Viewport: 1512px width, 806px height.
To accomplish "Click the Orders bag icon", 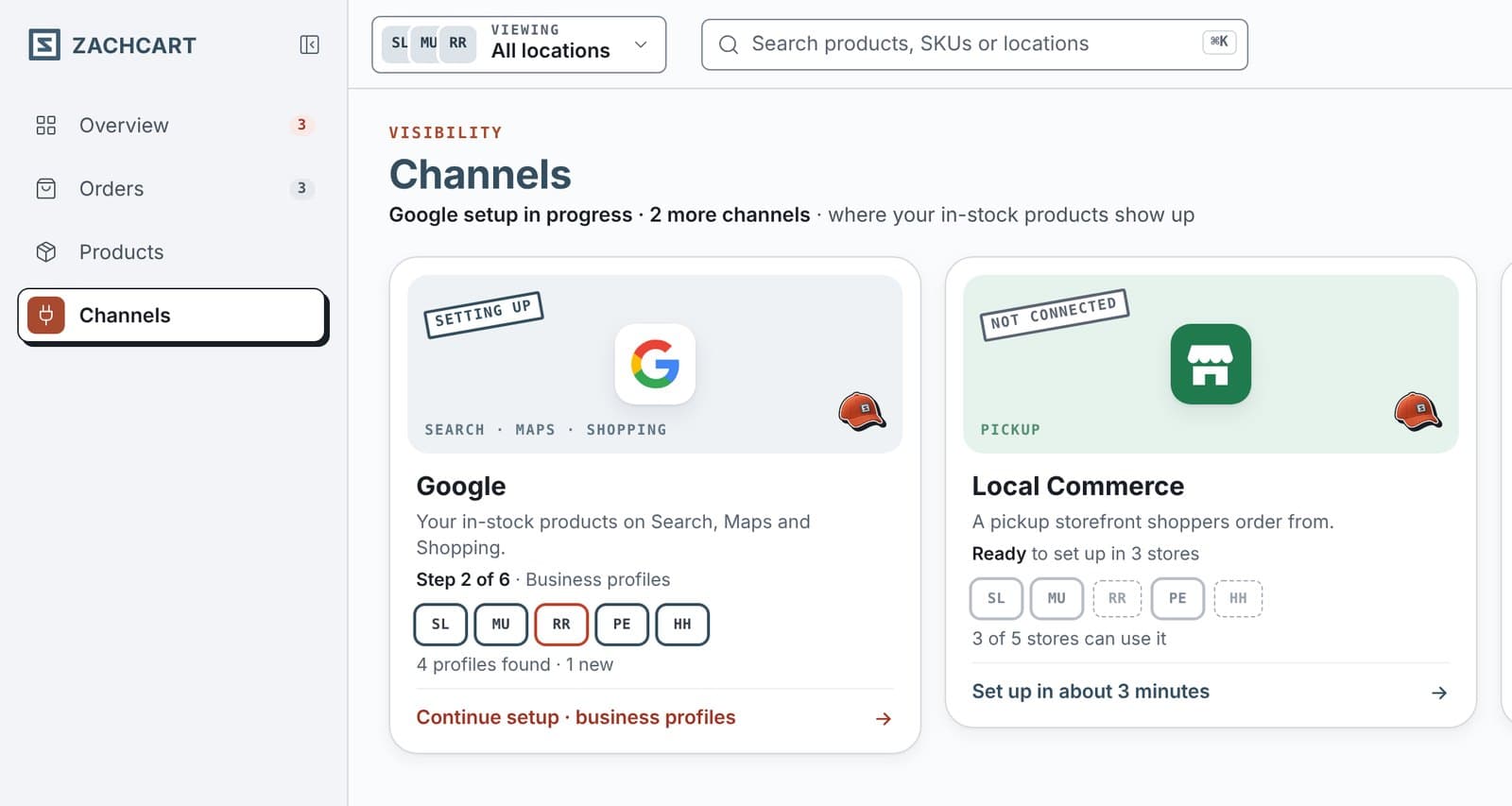I will click(45, 188).
